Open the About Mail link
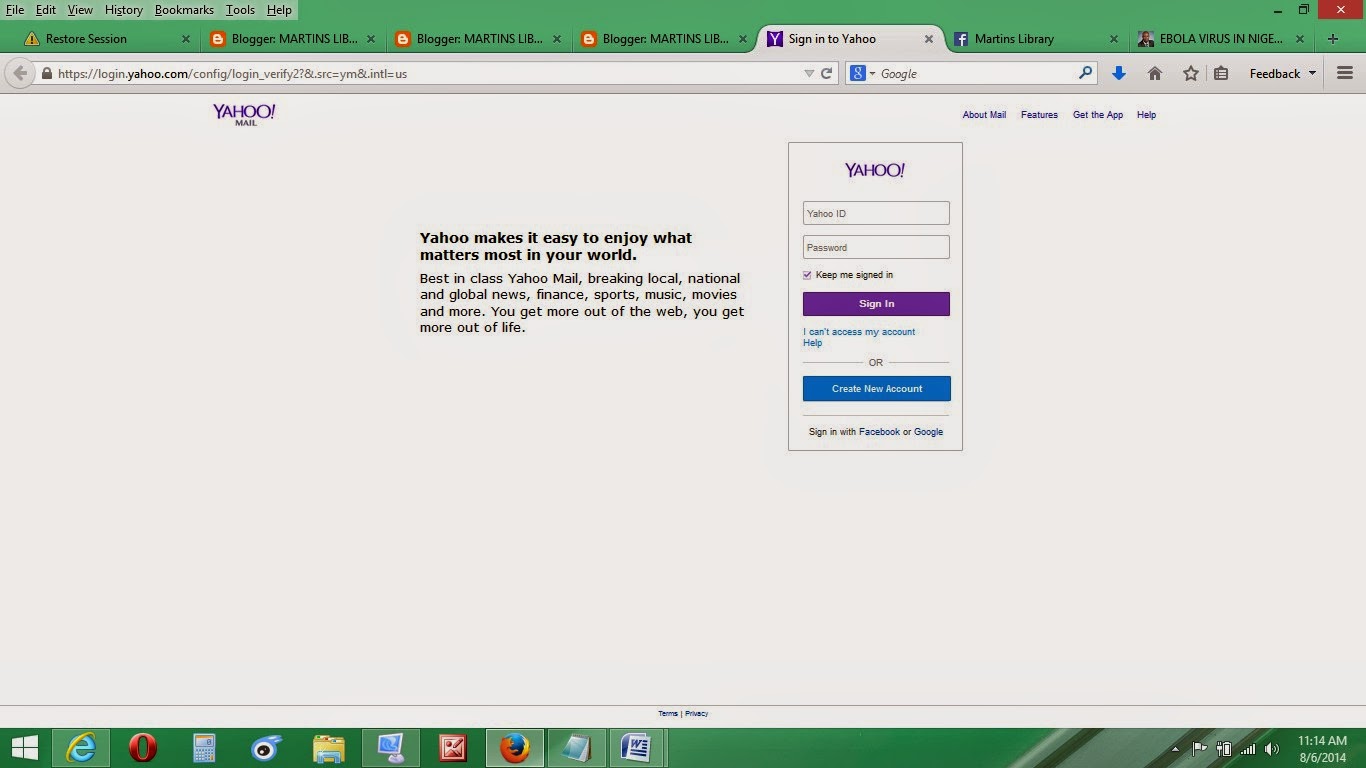Screen dimensions: 1366x768 (984, 115)
